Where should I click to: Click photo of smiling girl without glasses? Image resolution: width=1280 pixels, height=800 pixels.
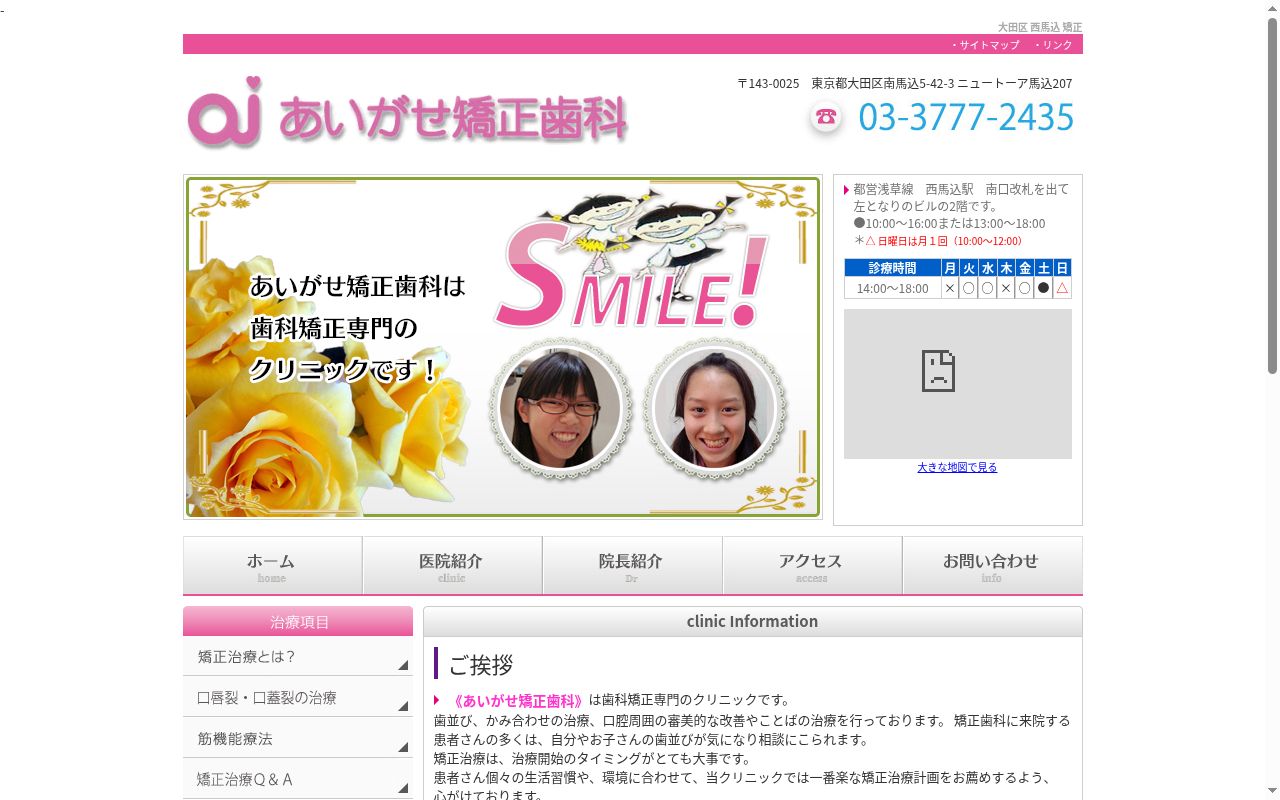point(714,408)
